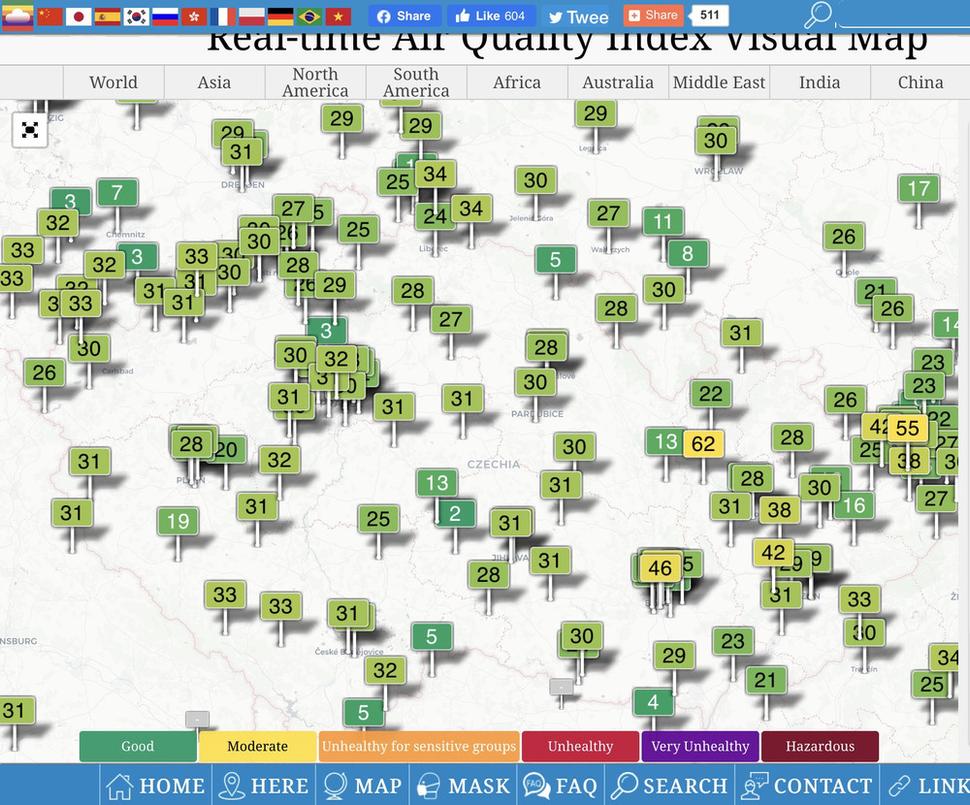
Task: Select the 24 marker near Liberec
Action: (x=436, y=216)
